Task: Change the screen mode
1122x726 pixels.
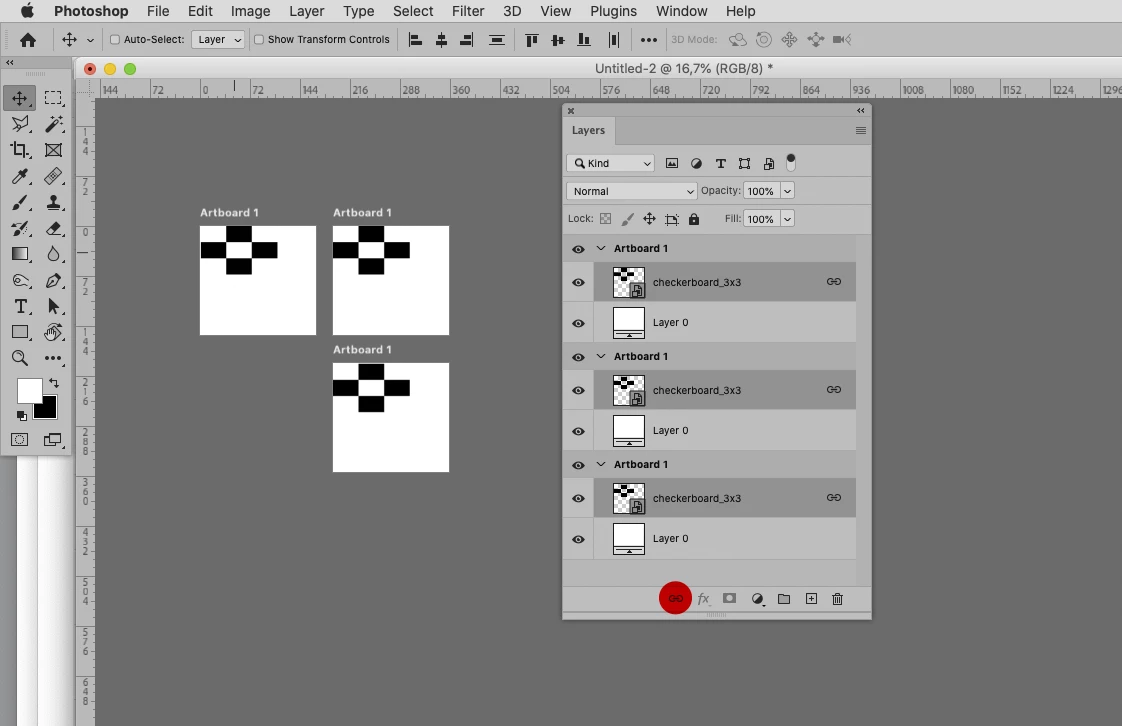Action: pyautogui.click(x=52, y=440)
